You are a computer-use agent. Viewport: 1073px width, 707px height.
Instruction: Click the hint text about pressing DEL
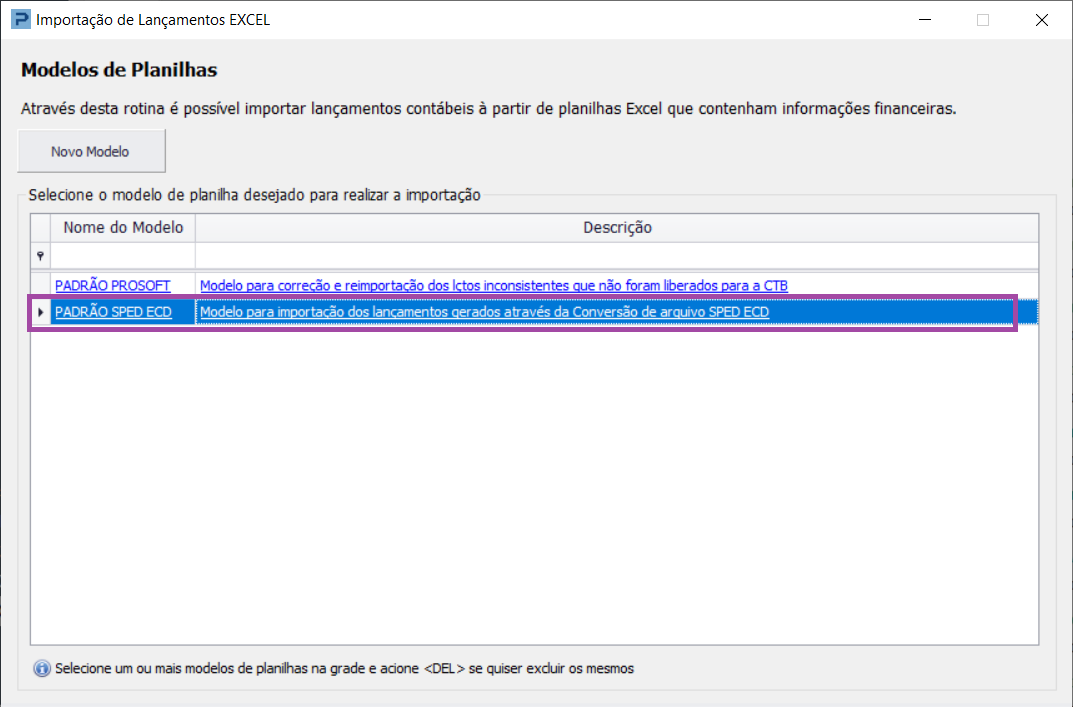344,669
